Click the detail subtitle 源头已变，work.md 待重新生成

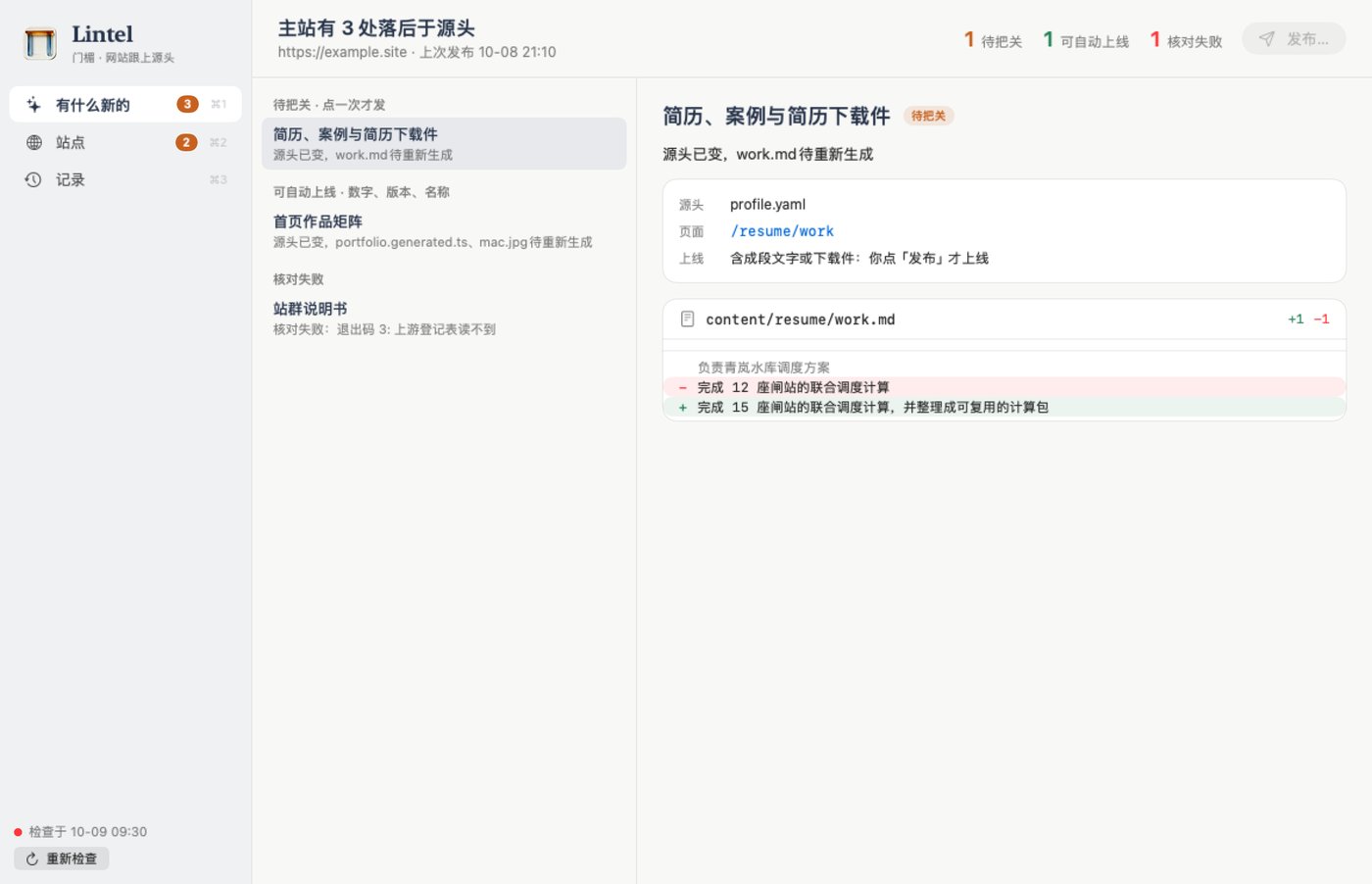(x=767, y=154)
